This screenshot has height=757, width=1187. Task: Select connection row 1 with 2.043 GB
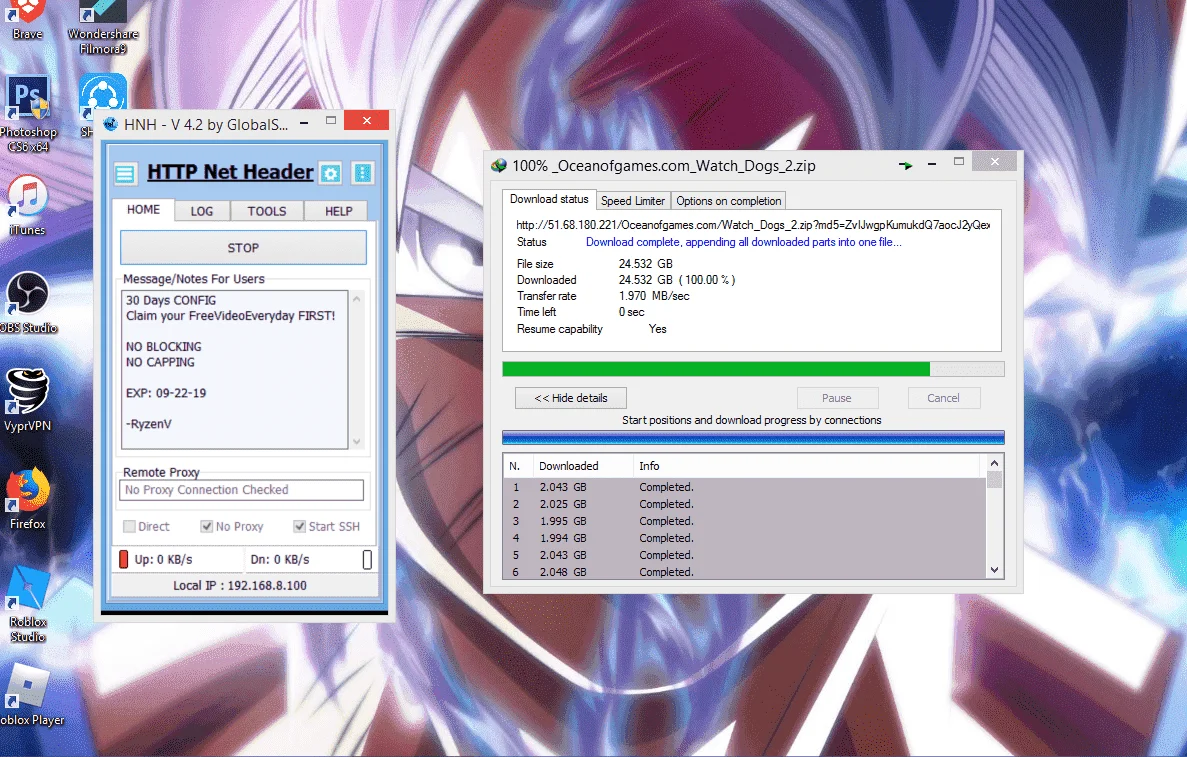pos(745,487)
